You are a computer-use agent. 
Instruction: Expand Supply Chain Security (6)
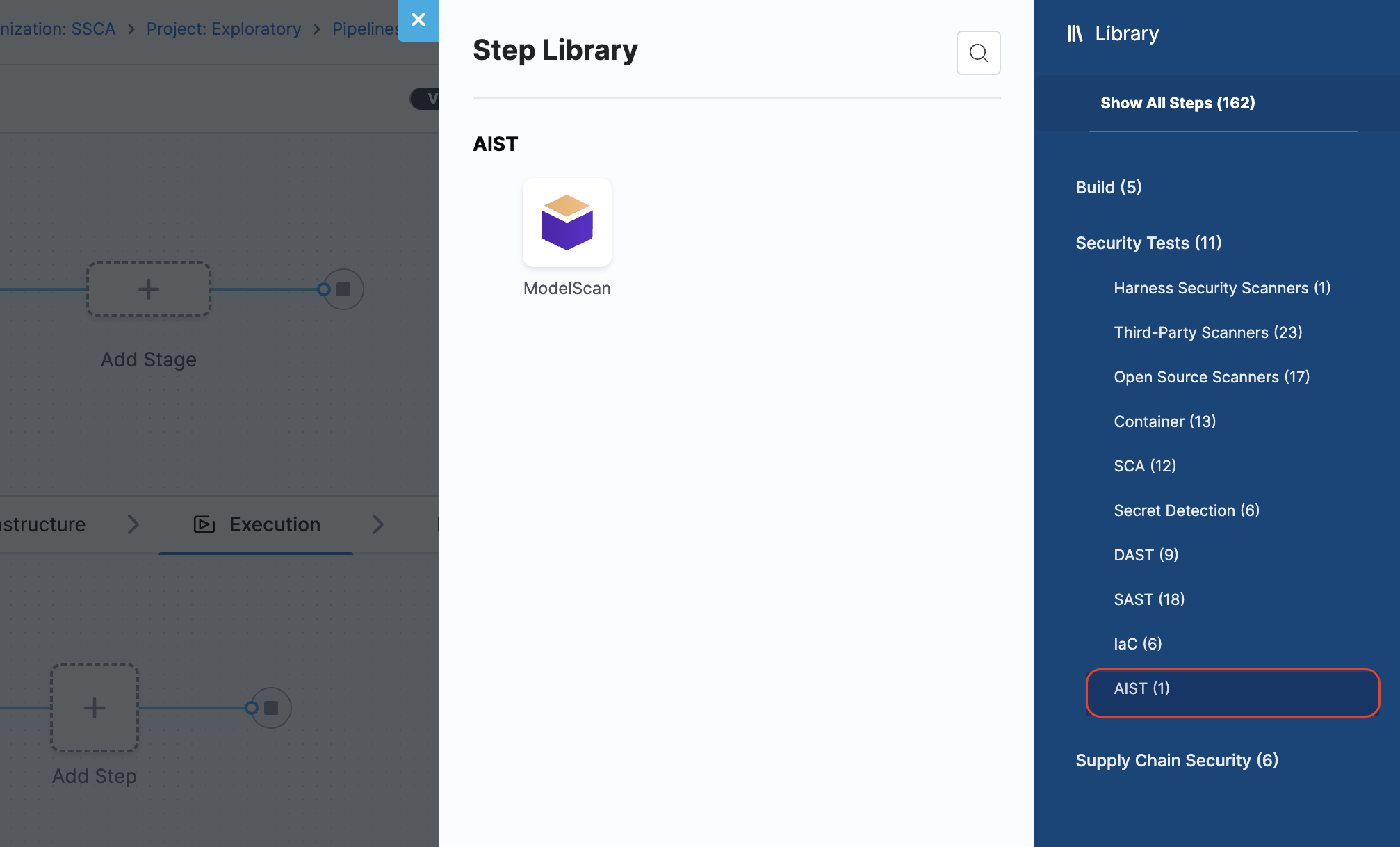tap(1176, 760)
